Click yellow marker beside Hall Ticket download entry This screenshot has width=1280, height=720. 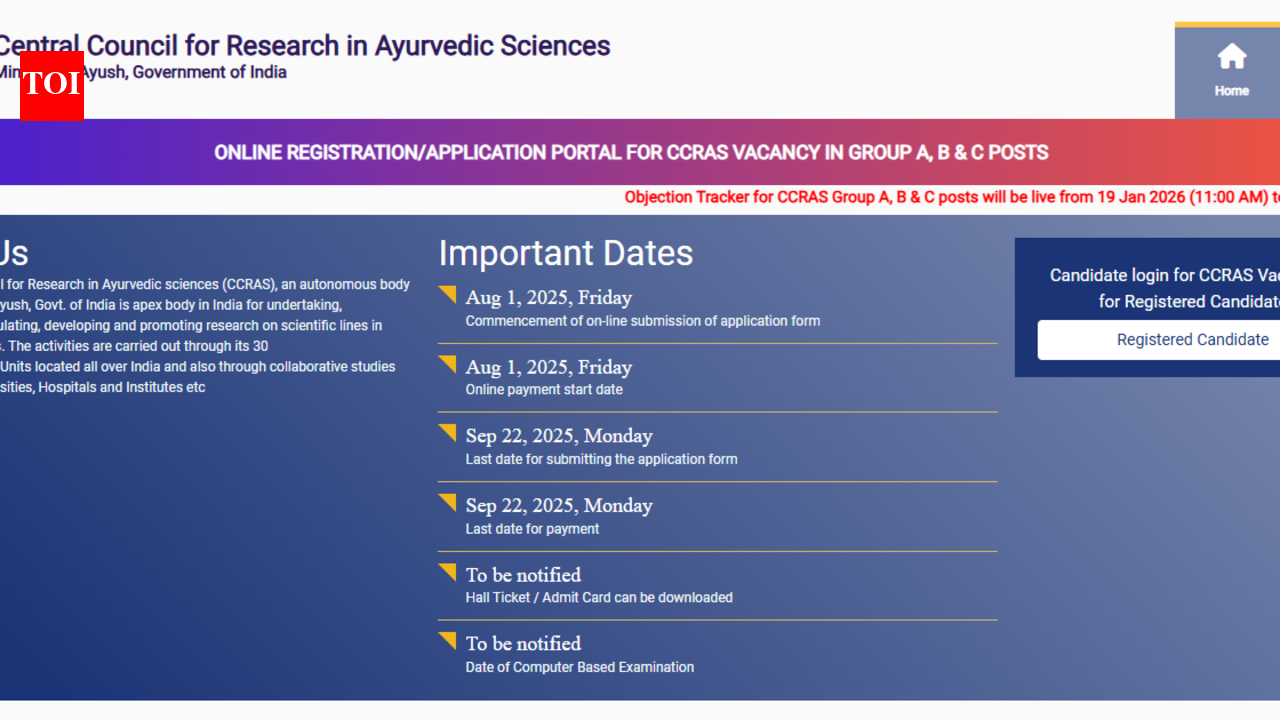(448, 572)
